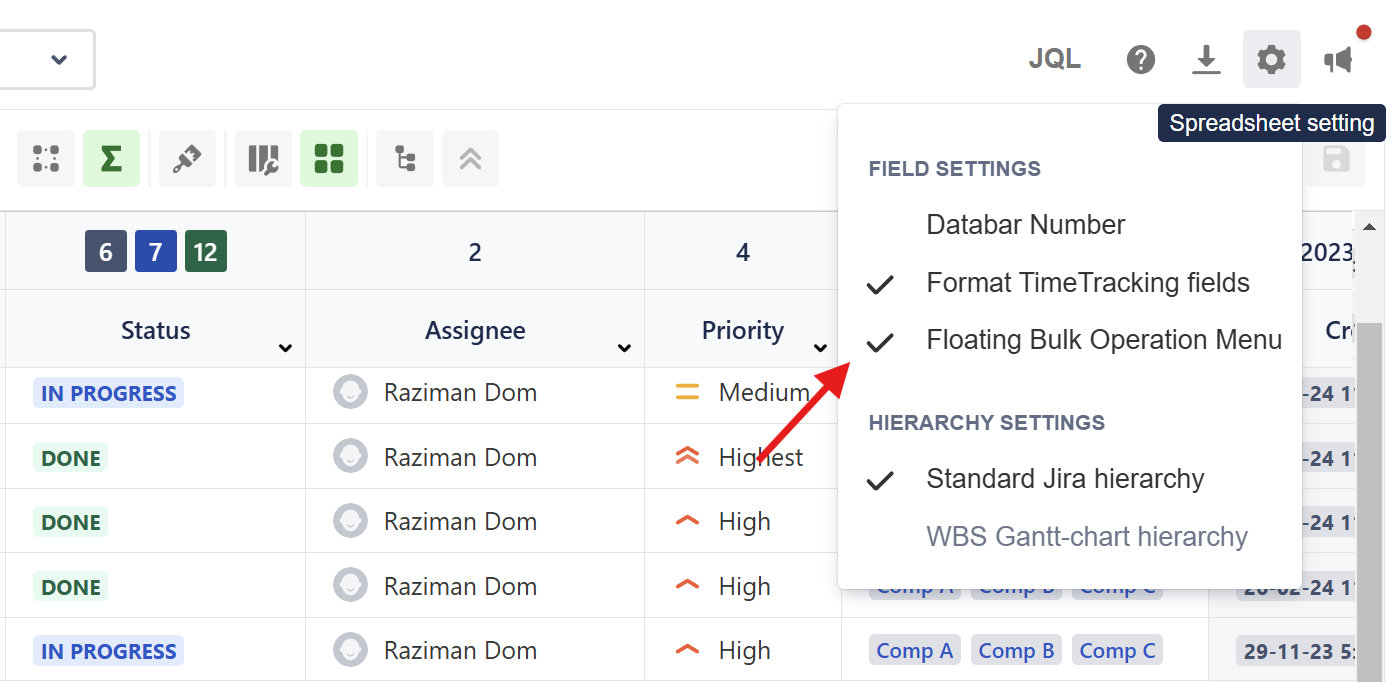Viewport: 1400px width, 682px height.
Task: Open the Status column dropdown arrow
Action: coord(285,348)
